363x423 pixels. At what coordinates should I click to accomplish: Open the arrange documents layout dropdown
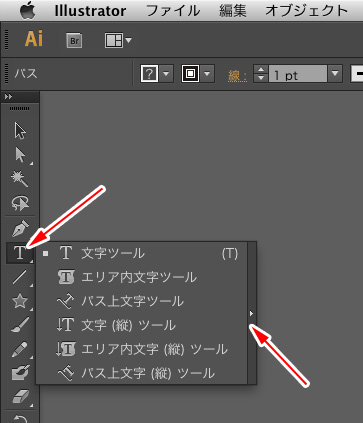point(118,41)
